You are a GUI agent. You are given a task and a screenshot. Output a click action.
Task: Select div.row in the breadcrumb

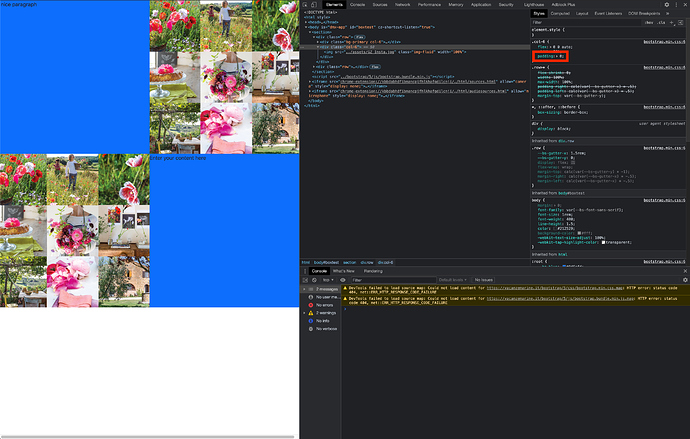[367, 263]
